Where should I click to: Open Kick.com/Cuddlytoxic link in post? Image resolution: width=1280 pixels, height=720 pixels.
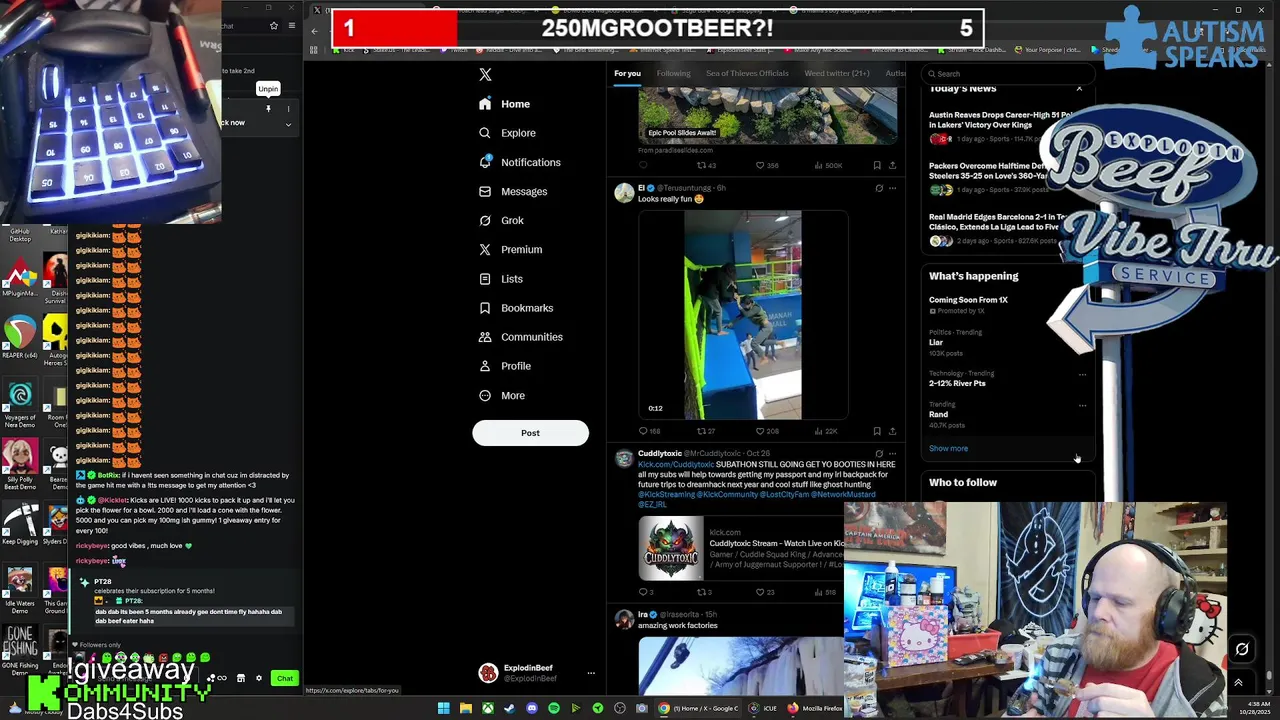pos(676,464)
